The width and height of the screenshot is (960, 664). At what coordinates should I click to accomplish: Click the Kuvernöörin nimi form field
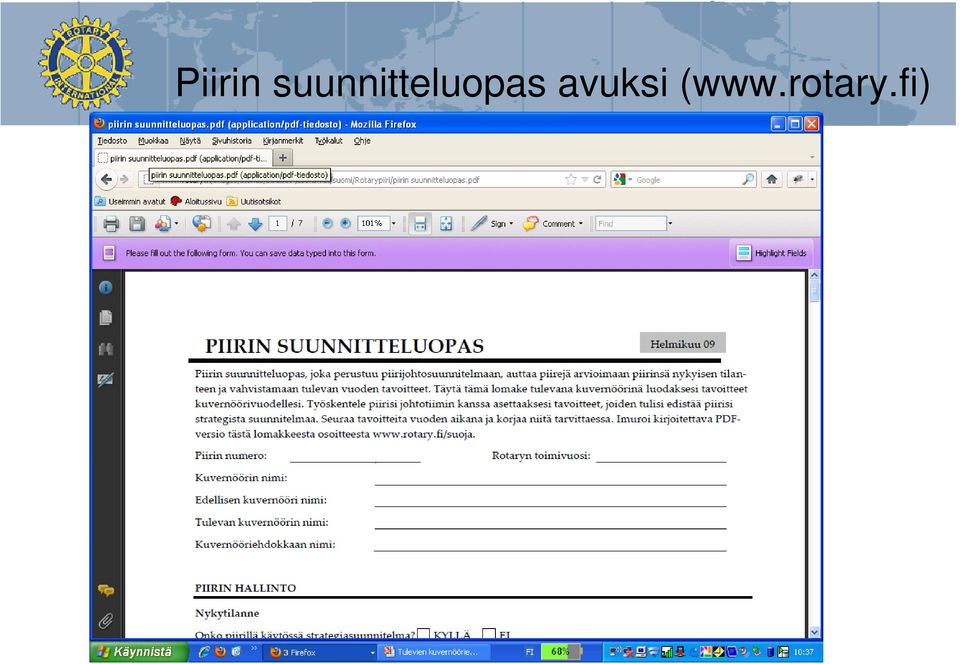pyautogui.click(x=550, y=479)
